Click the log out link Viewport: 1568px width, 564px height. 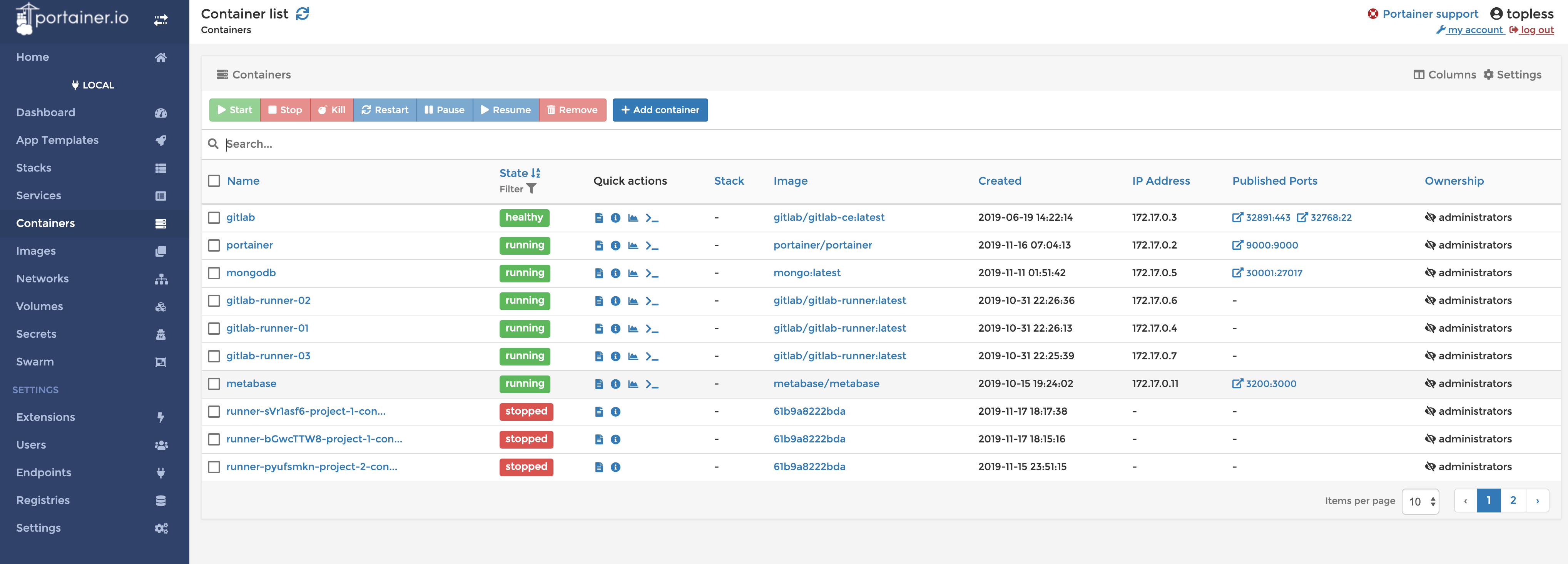pyautogui.click(x=1531, y=30)
